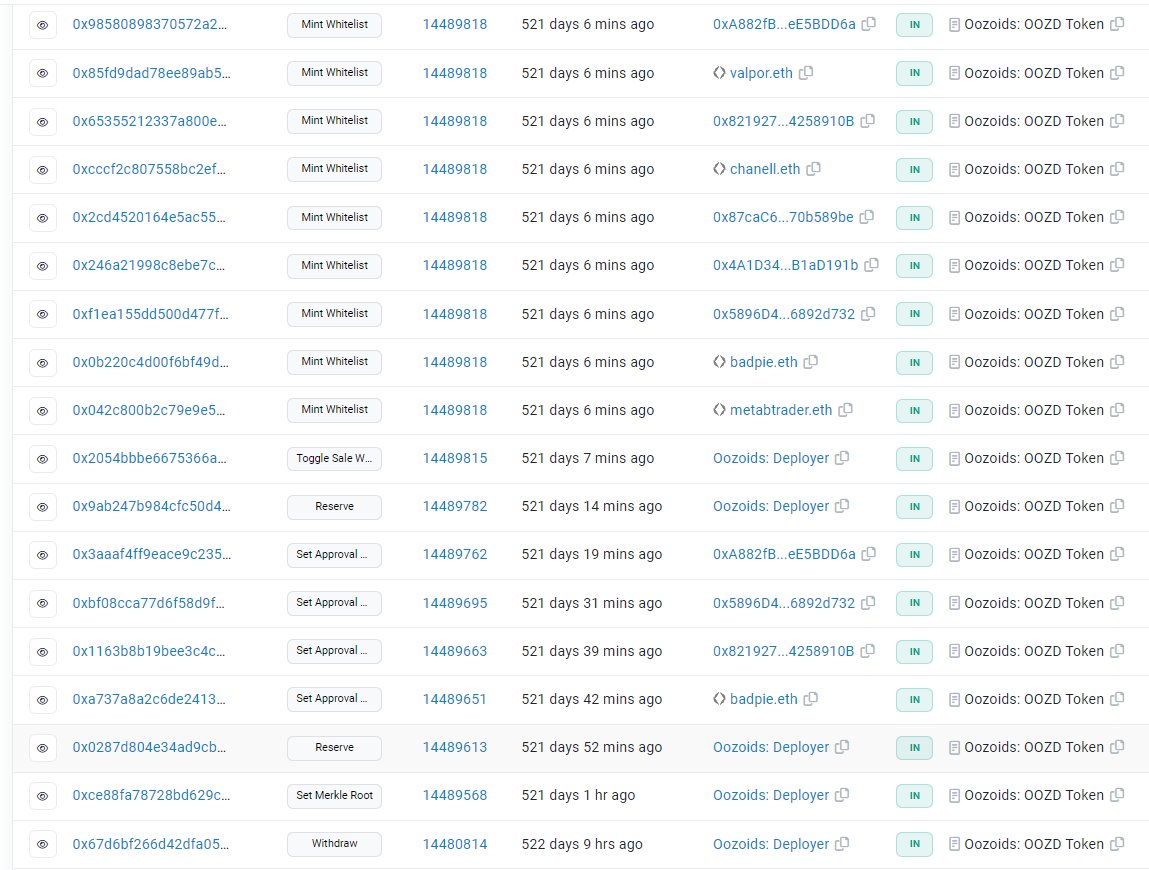This screenshot has width=1149, height=870.
Task: Click Reserve method in block 14489782 row
Action: pos(334,506)
